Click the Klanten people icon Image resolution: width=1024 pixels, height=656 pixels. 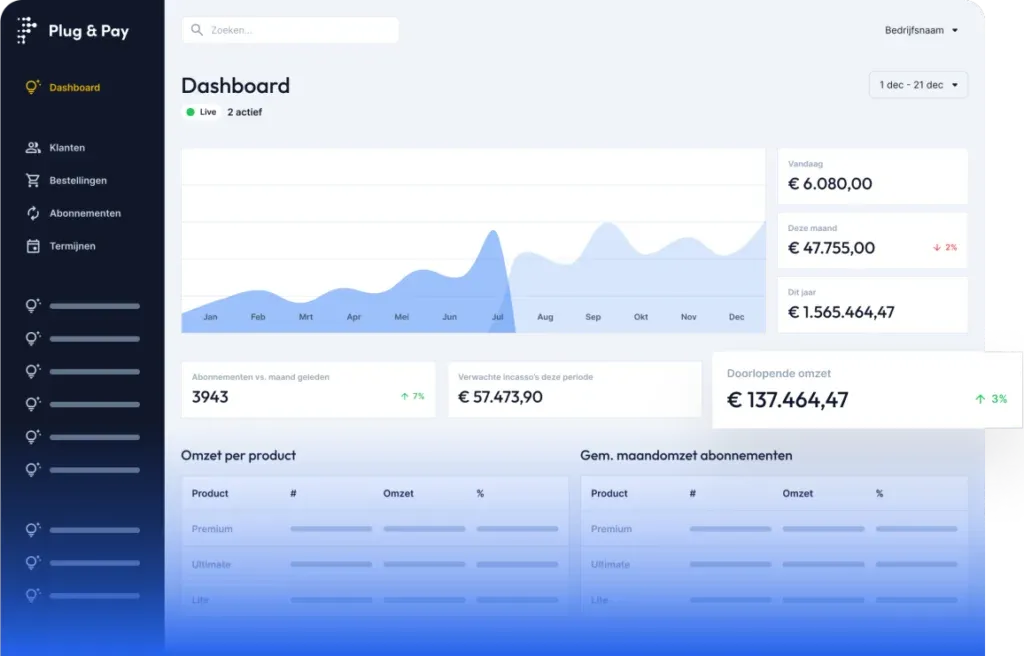tap(33, 148)
